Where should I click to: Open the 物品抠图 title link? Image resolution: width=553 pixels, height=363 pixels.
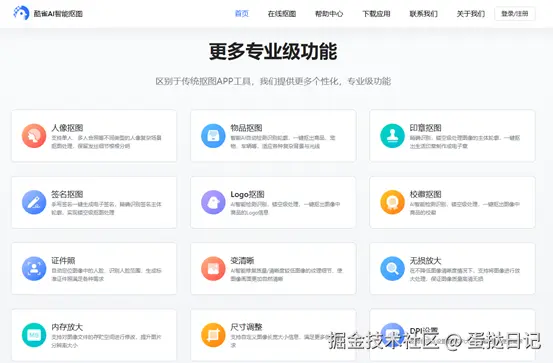pos(246,128)
